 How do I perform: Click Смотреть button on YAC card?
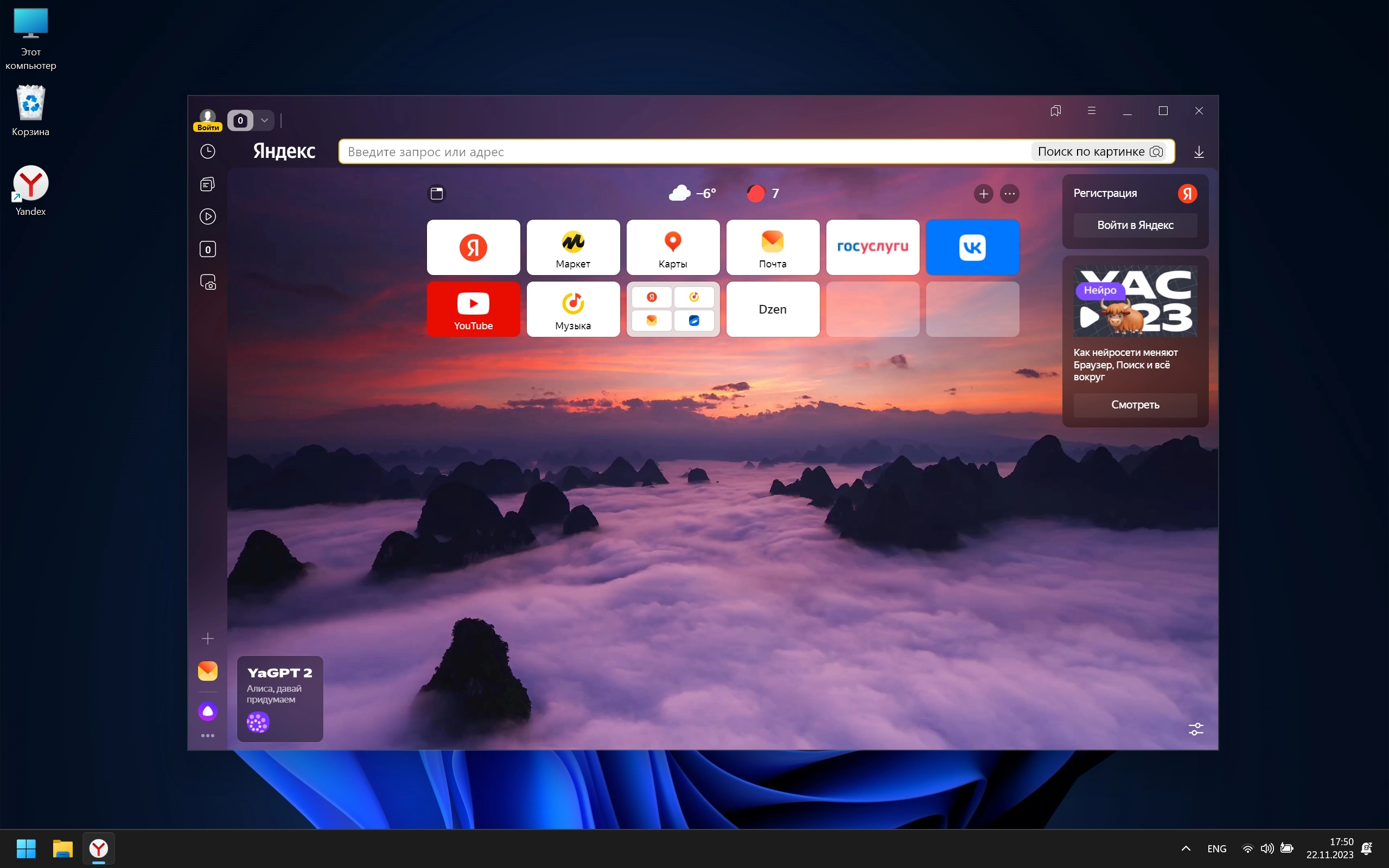[1135, 405]
